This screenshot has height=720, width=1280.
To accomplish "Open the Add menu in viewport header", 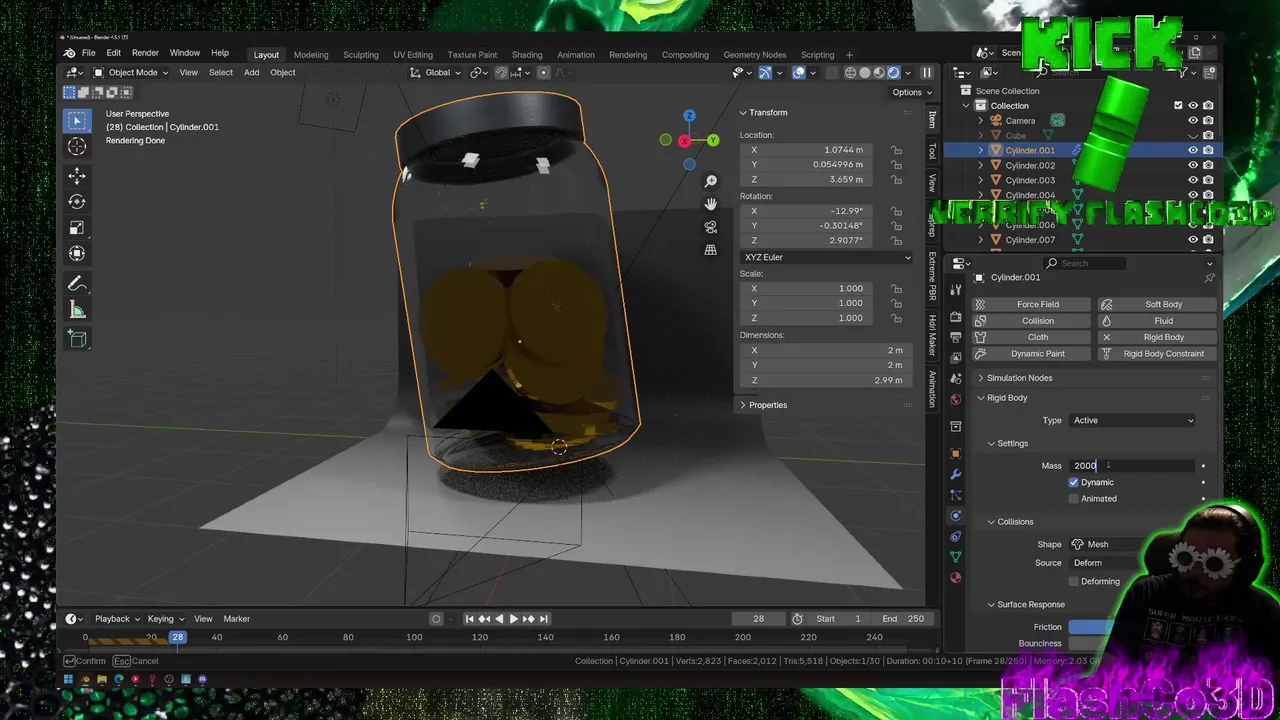I will tap(251, 72).
